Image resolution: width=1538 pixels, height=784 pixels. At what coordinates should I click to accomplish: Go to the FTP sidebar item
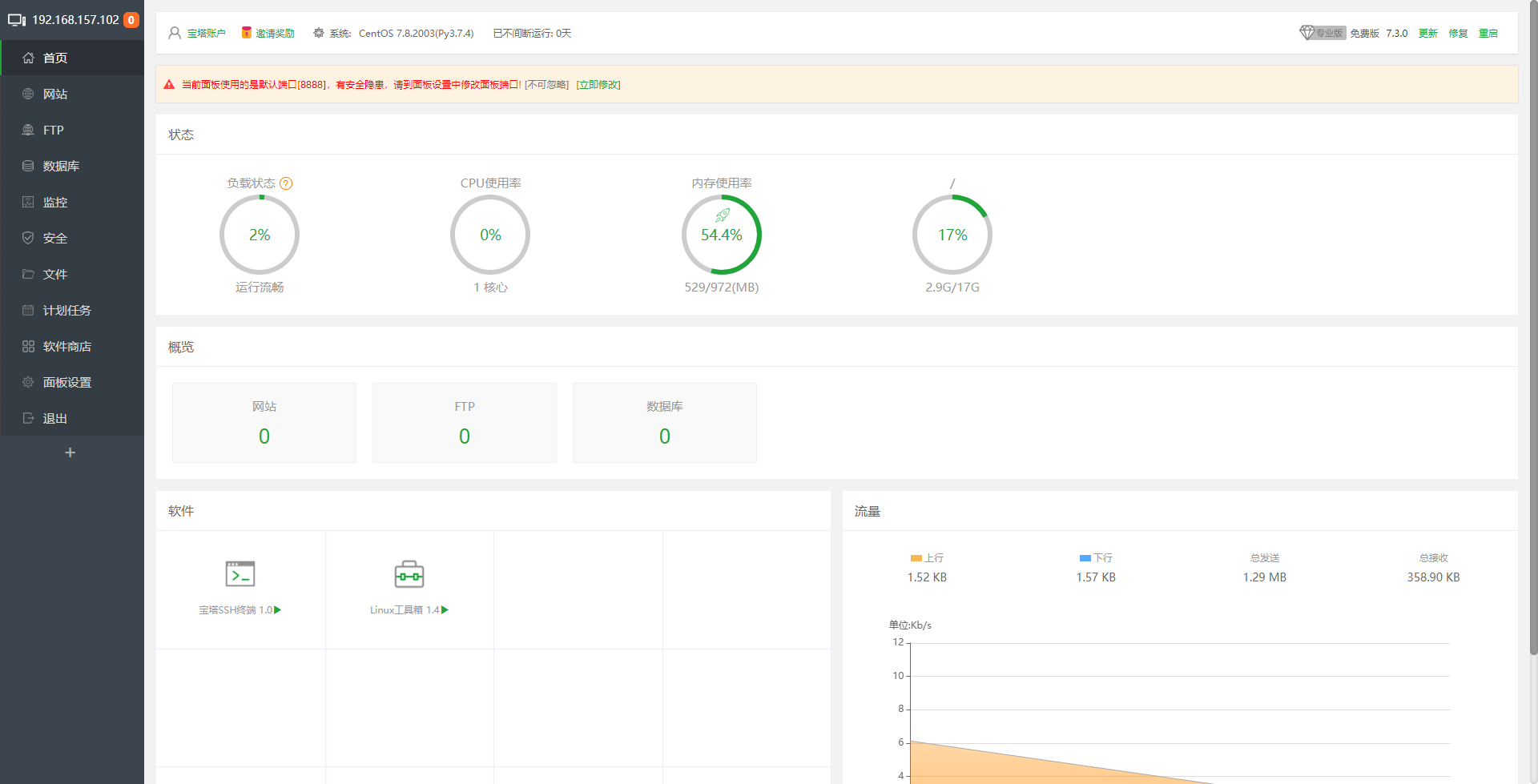(x=72, y=130)
